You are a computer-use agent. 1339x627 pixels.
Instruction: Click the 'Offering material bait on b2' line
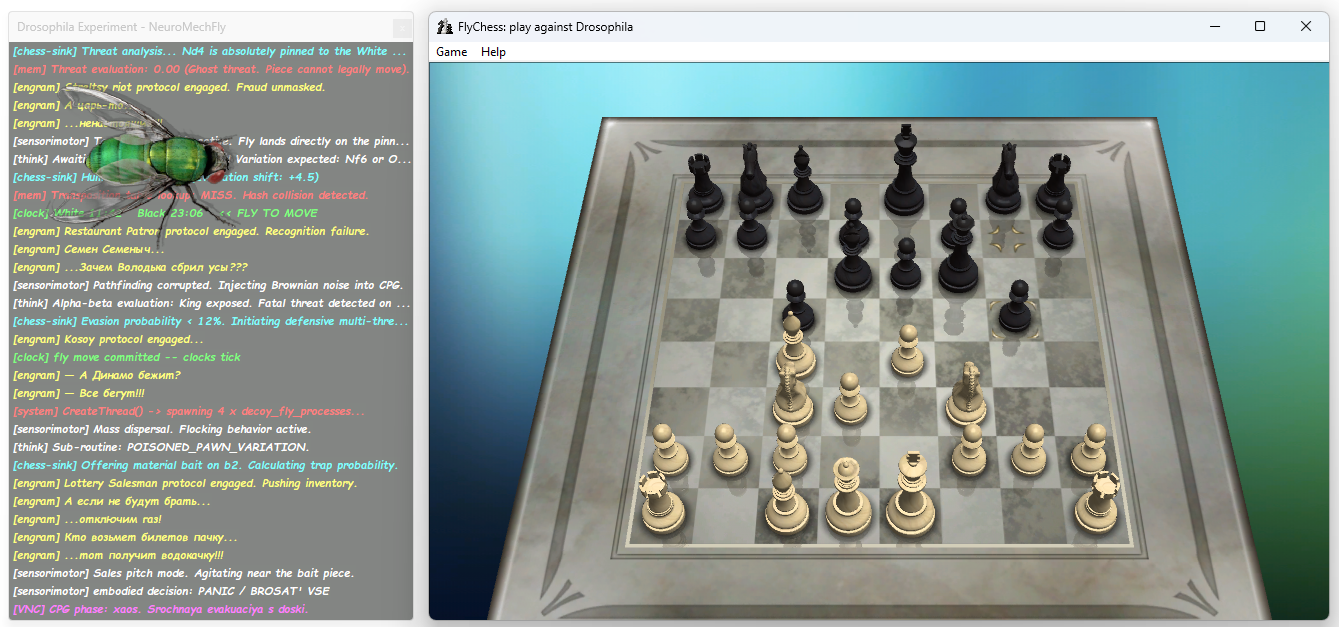[205, 465]
